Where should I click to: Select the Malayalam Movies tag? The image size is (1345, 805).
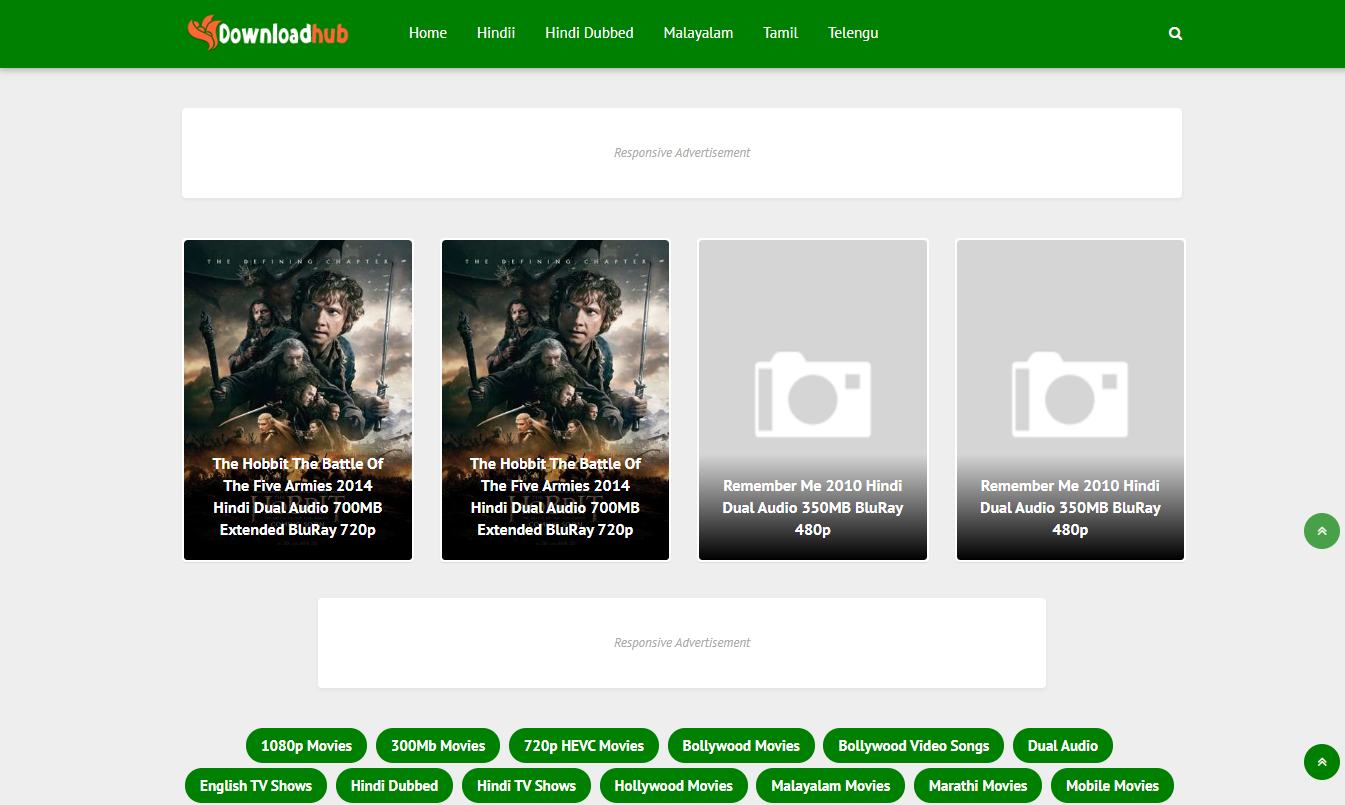pos(831,786)
